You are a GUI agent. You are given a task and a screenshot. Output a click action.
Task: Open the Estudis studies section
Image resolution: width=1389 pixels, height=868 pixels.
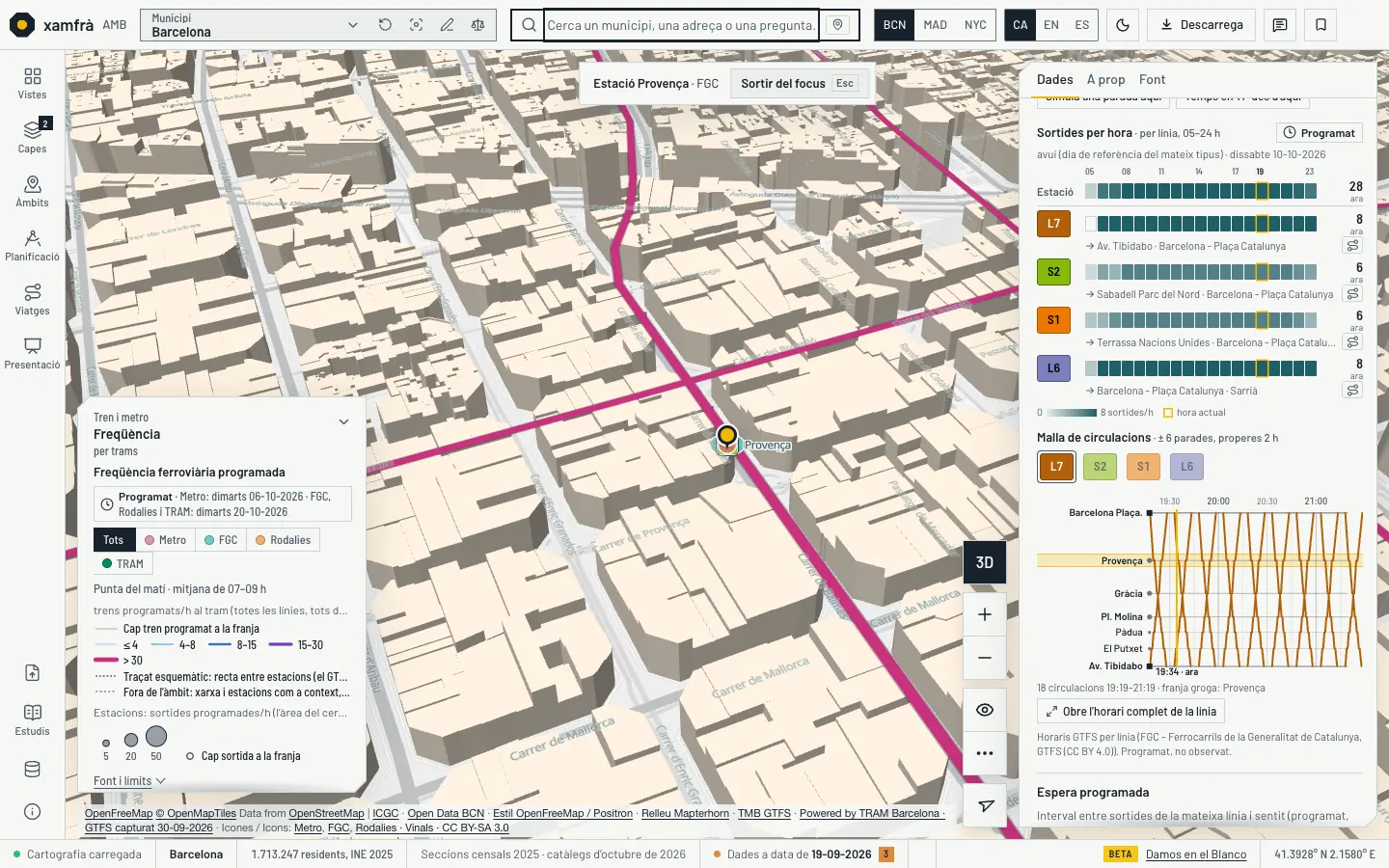32,719
